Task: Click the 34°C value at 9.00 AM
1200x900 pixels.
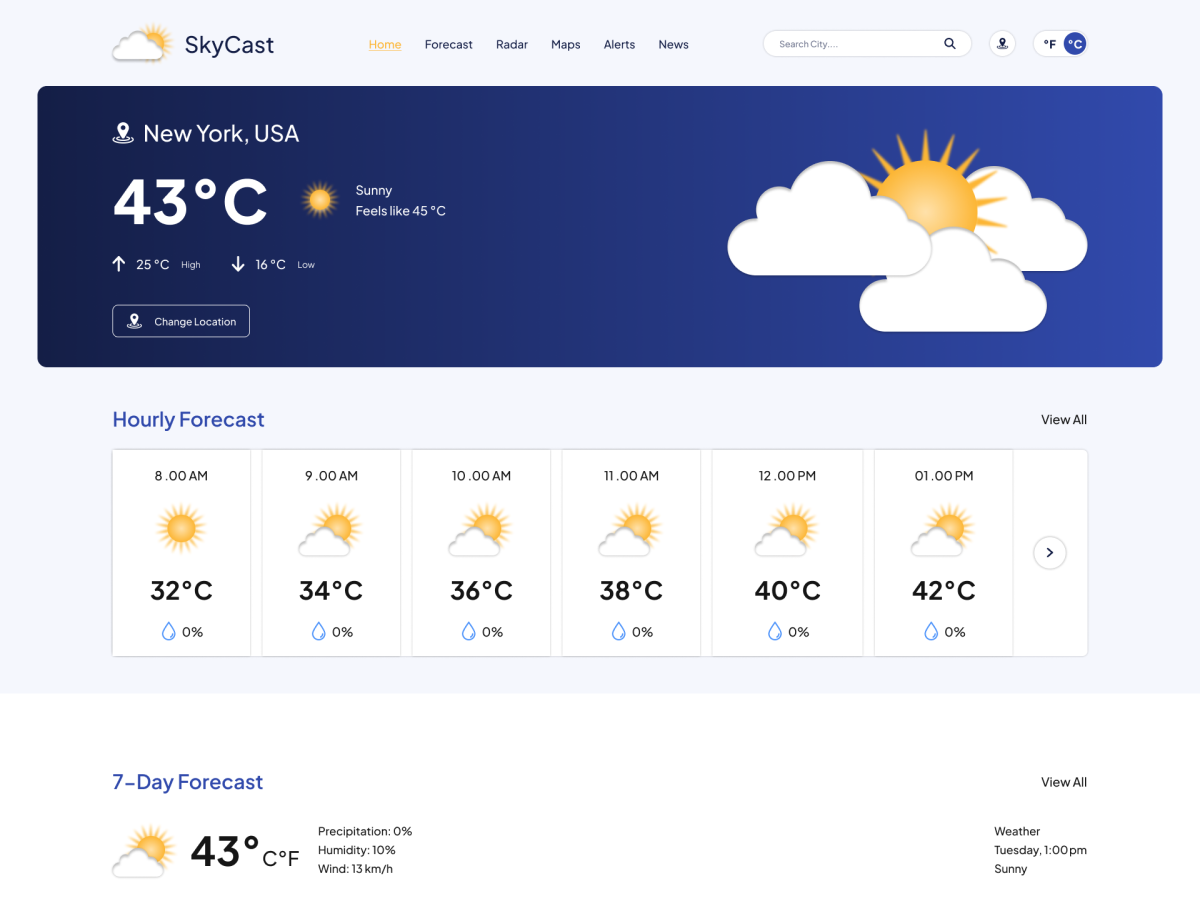Action: coord(331,590)
